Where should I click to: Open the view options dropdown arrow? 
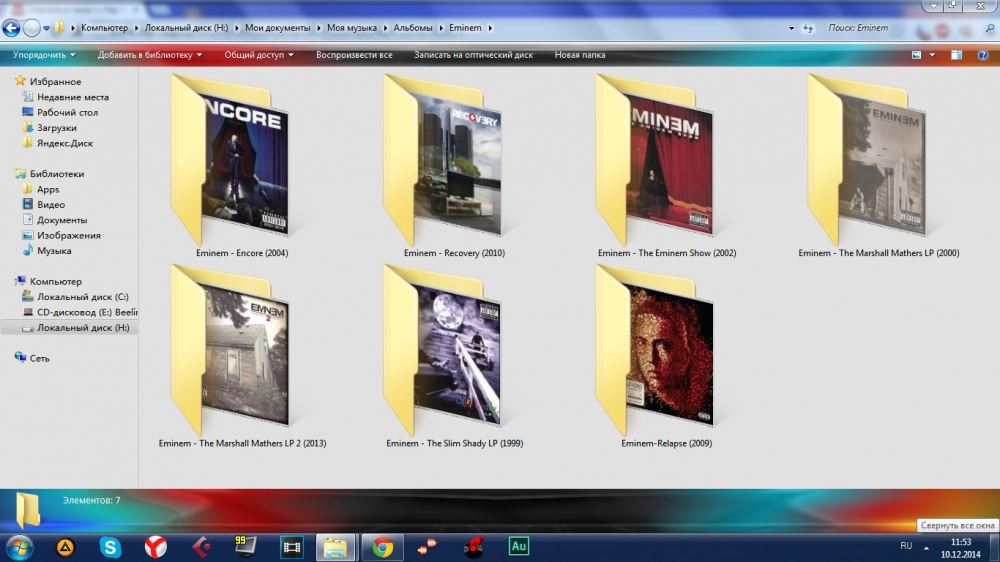(932, 55)
